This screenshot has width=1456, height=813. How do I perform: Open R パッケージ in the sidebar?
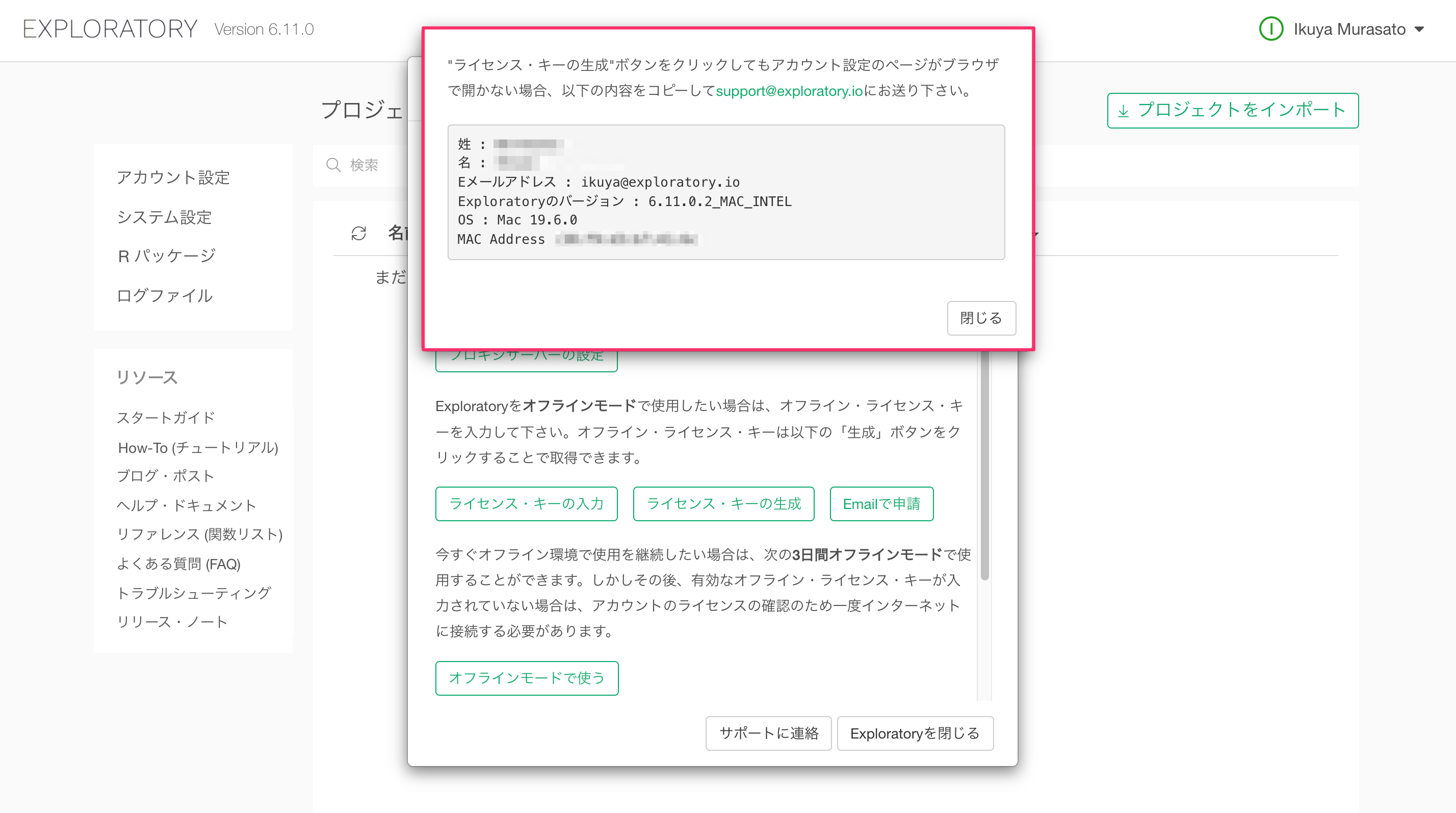[167, 256]
